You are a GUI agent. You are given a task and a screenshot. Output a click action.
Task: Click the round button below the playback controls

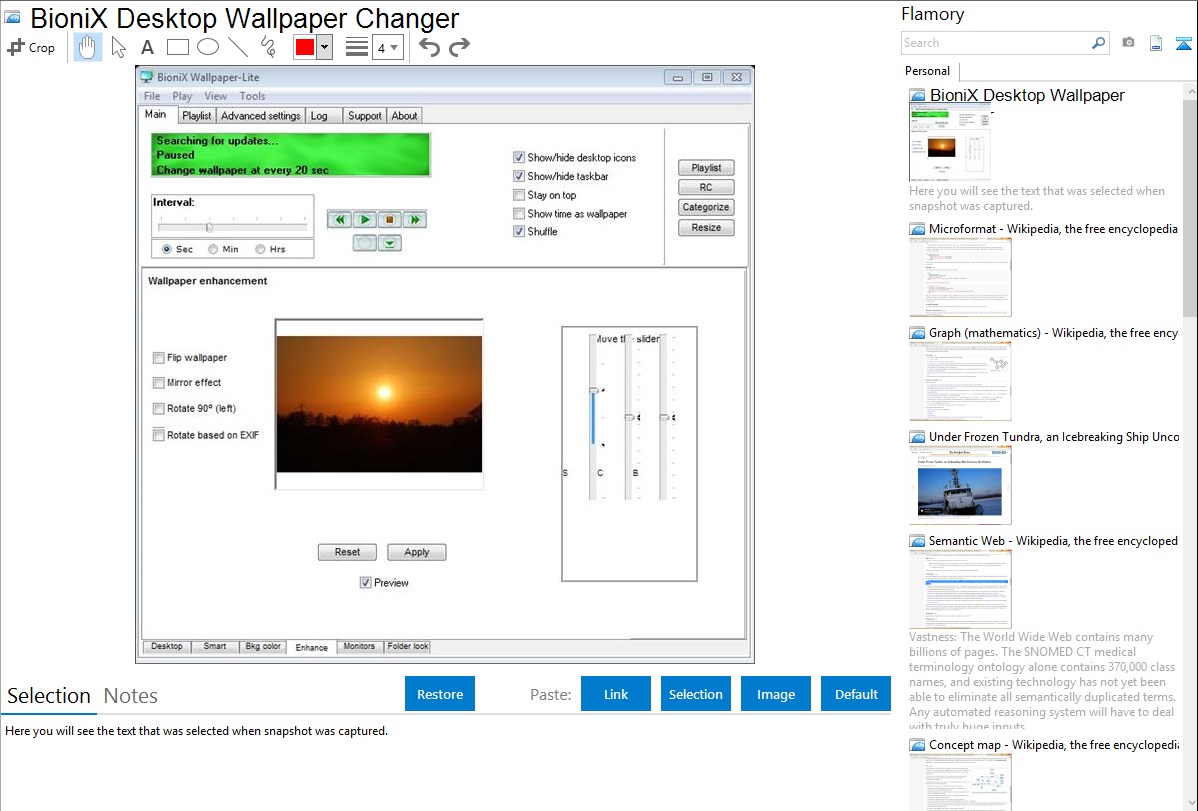click(364, 243)
